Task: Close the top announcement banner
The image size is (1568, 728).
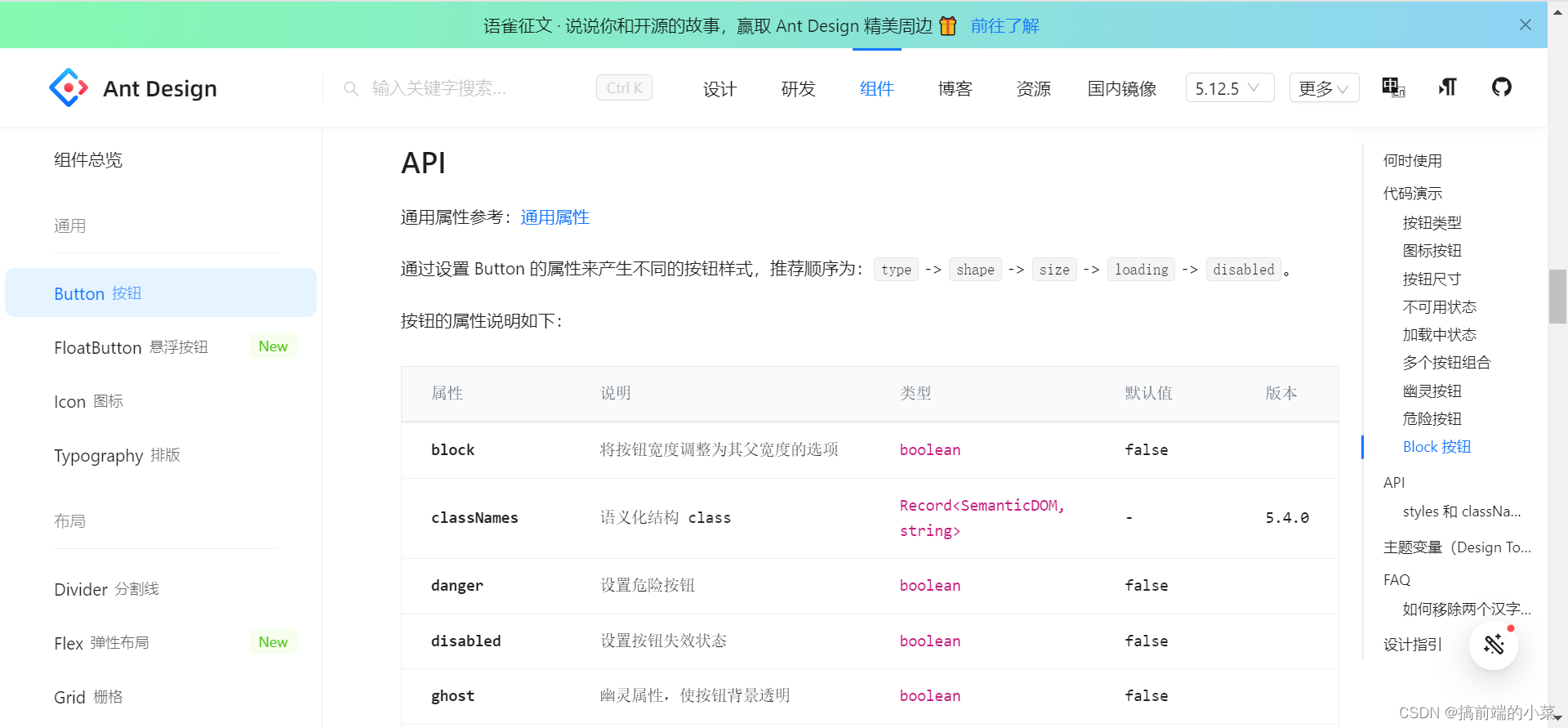Action: [1526, 25]
